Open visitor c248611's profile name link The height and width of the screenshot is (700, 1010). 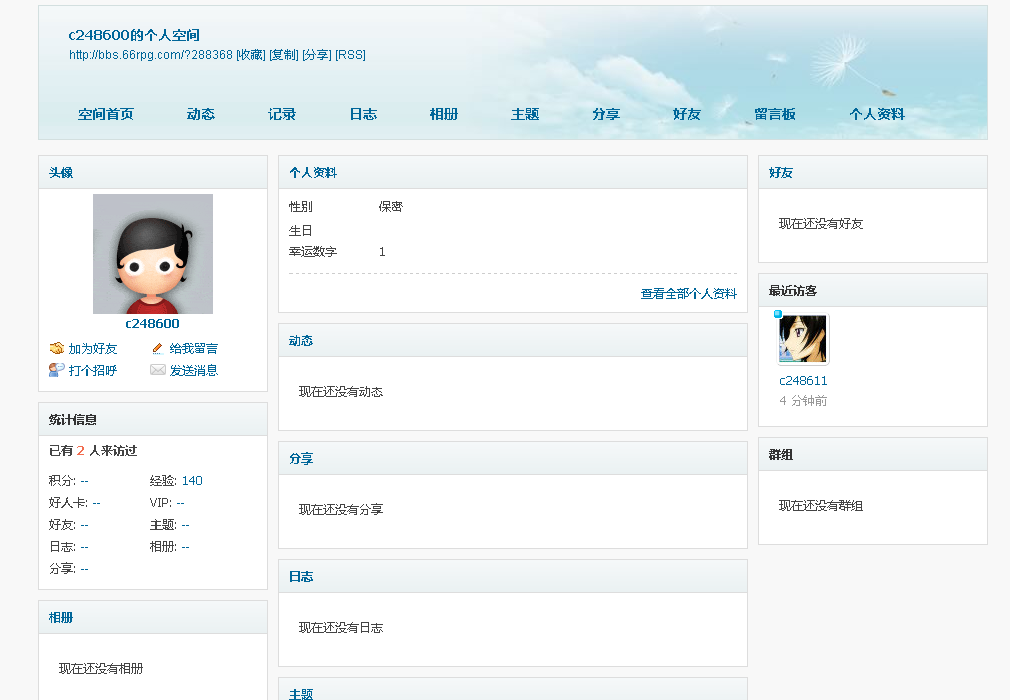click(803, 381)
